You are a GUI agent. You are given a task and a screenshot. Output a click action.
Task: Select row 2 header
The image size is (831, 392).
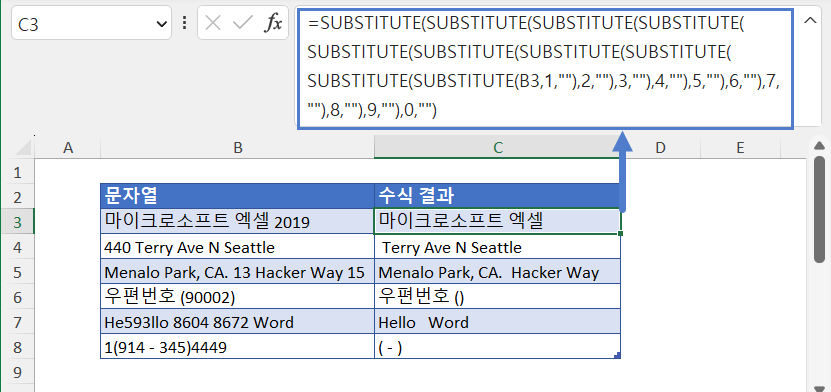(x=17, y=197)
